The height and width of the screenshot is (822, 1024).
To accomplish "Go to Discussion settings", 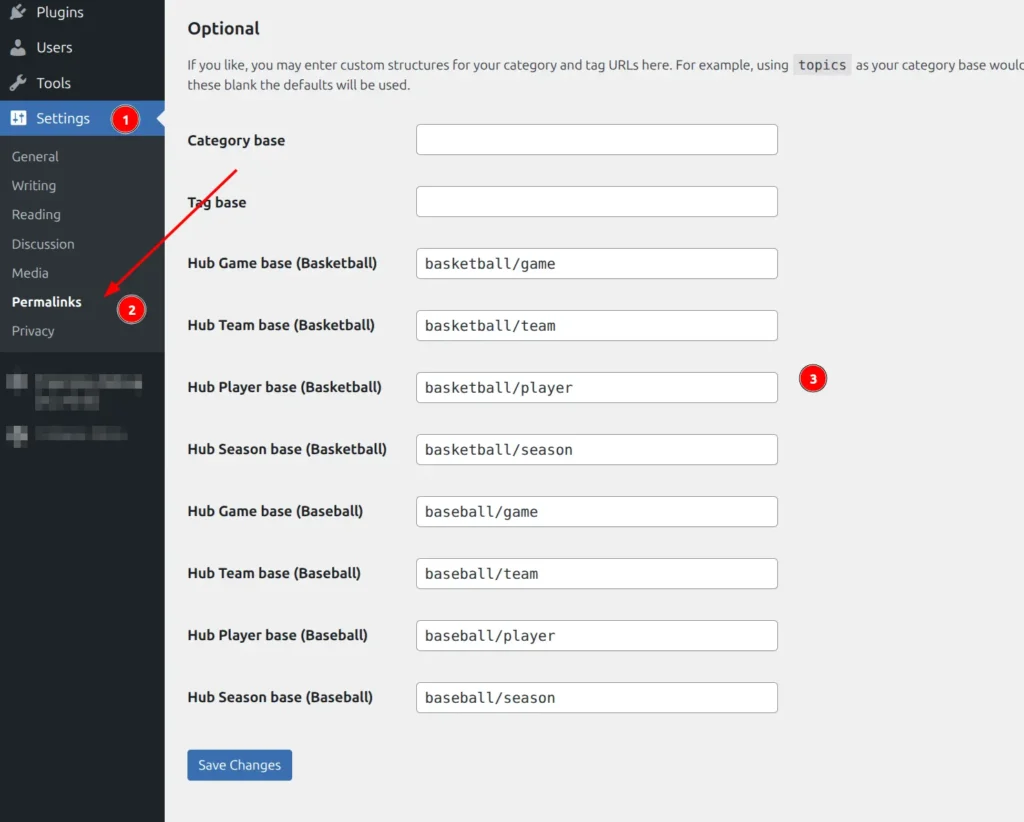I will pos(43,244).
